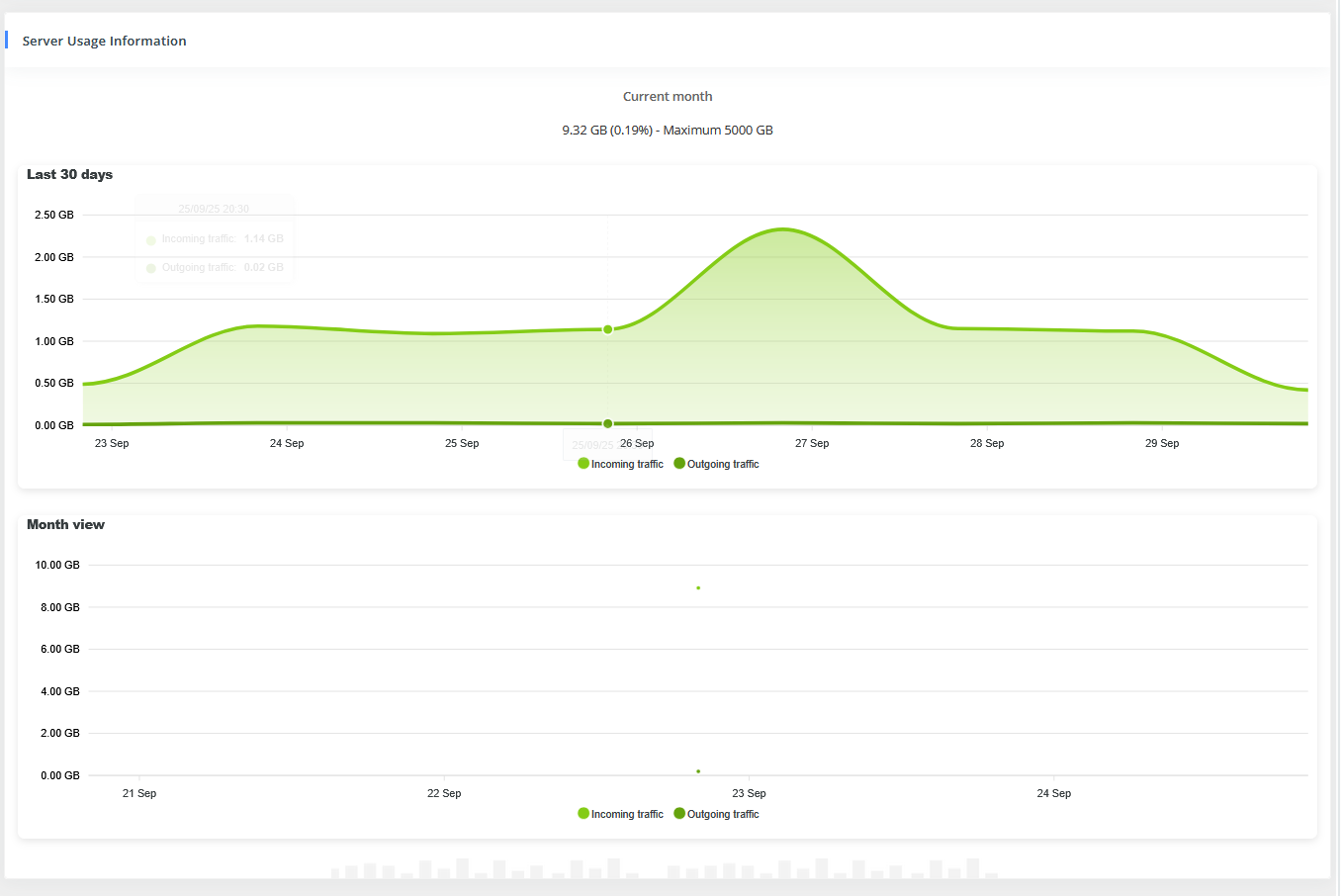
Task: Toggle Incoming traffic legend in Last 30 days chart
Action: 620,464
